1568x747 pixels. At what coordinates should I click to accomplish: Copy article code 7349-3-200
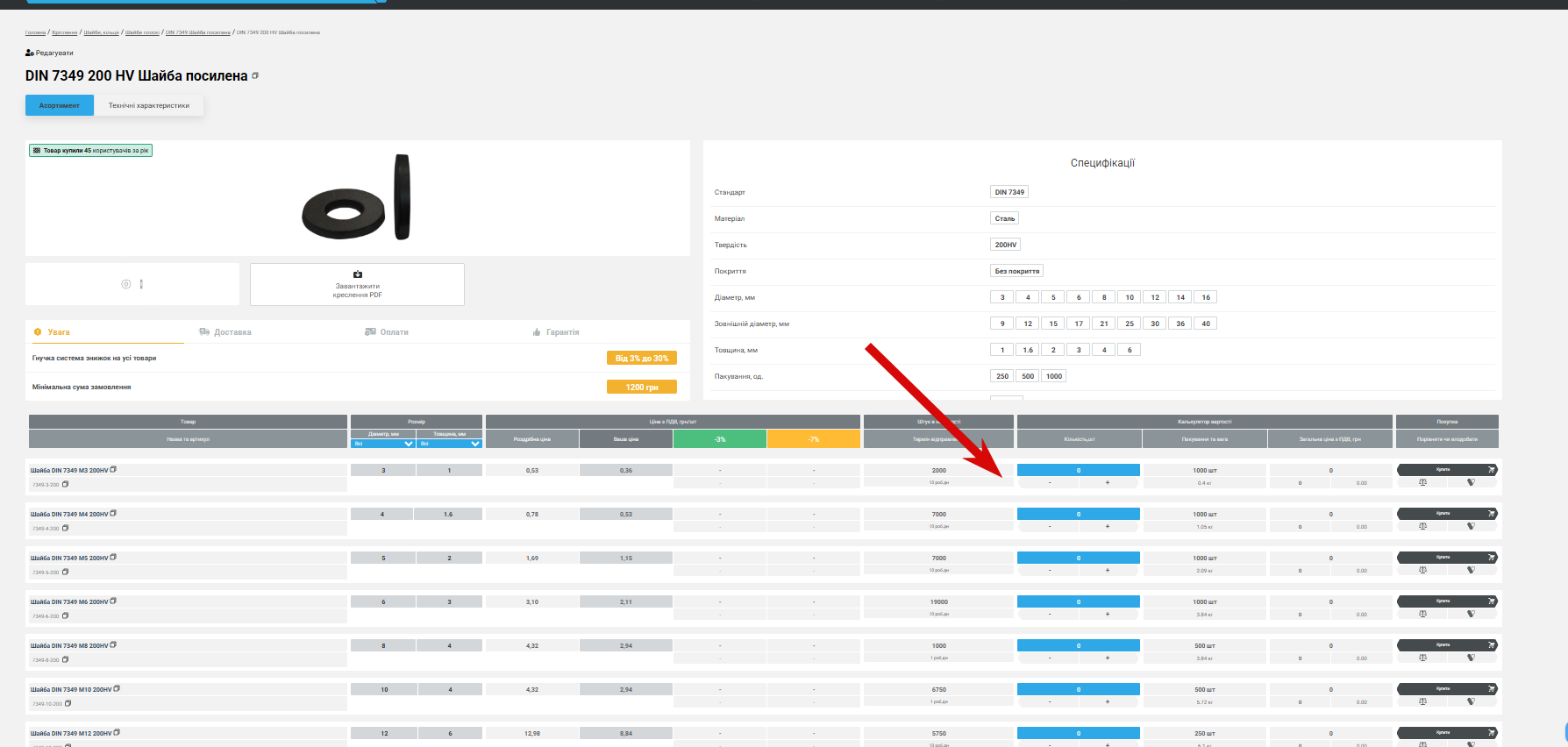[65, 484]
